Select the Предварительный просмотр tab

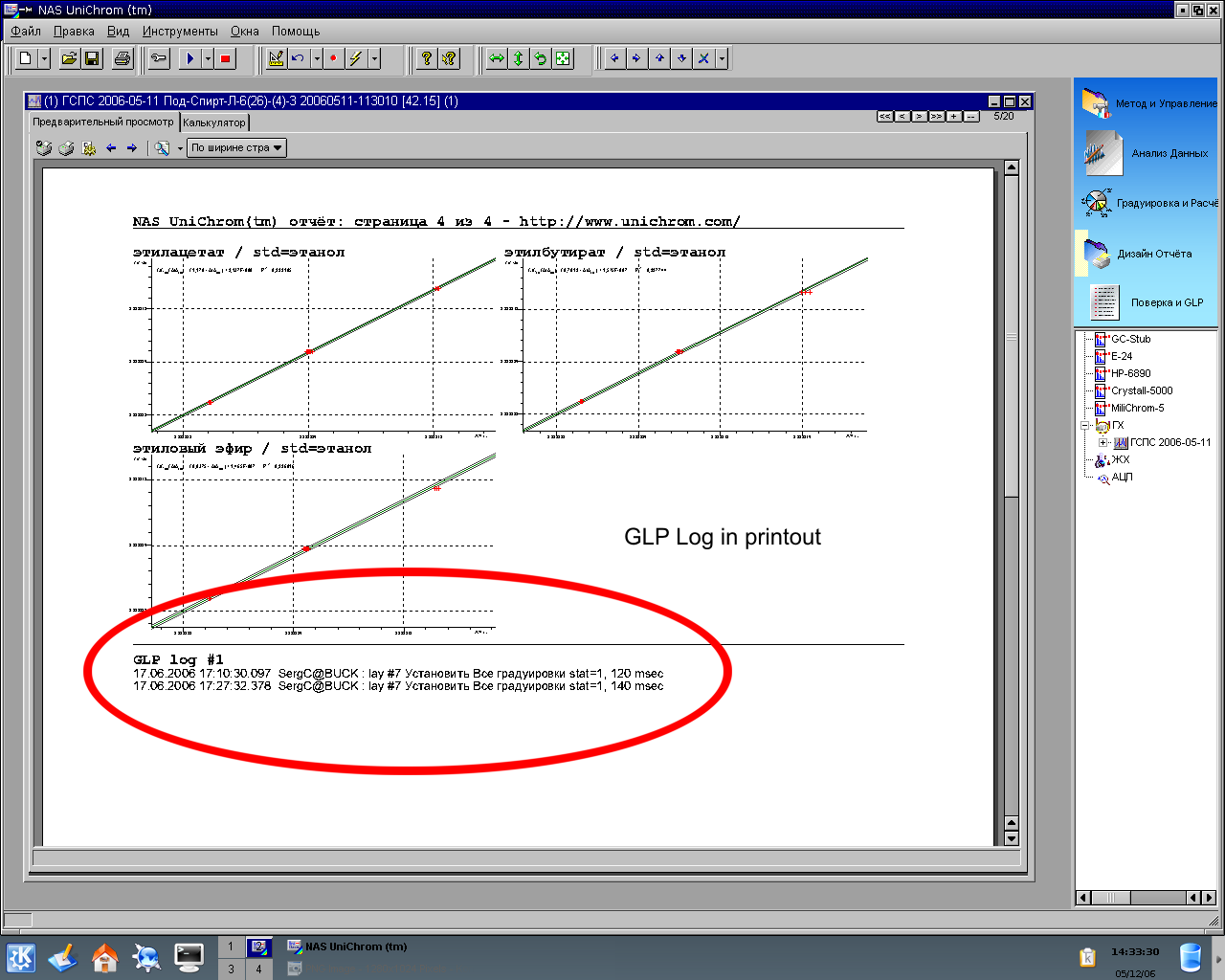[x=103, y=122]
